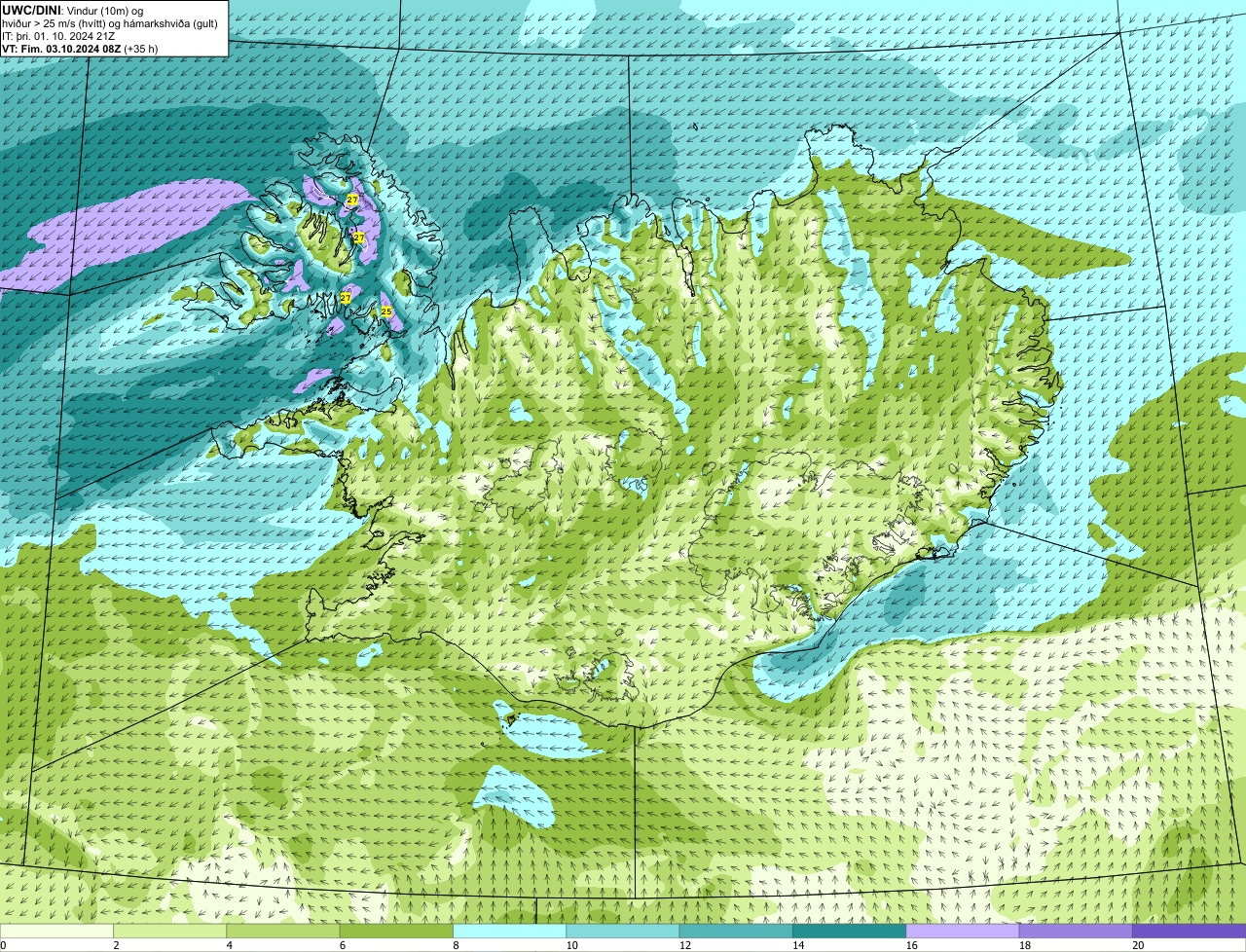
Task: Click the above-20 m/s dark violet legend swatch
Action: click(x=1190, y=932)
